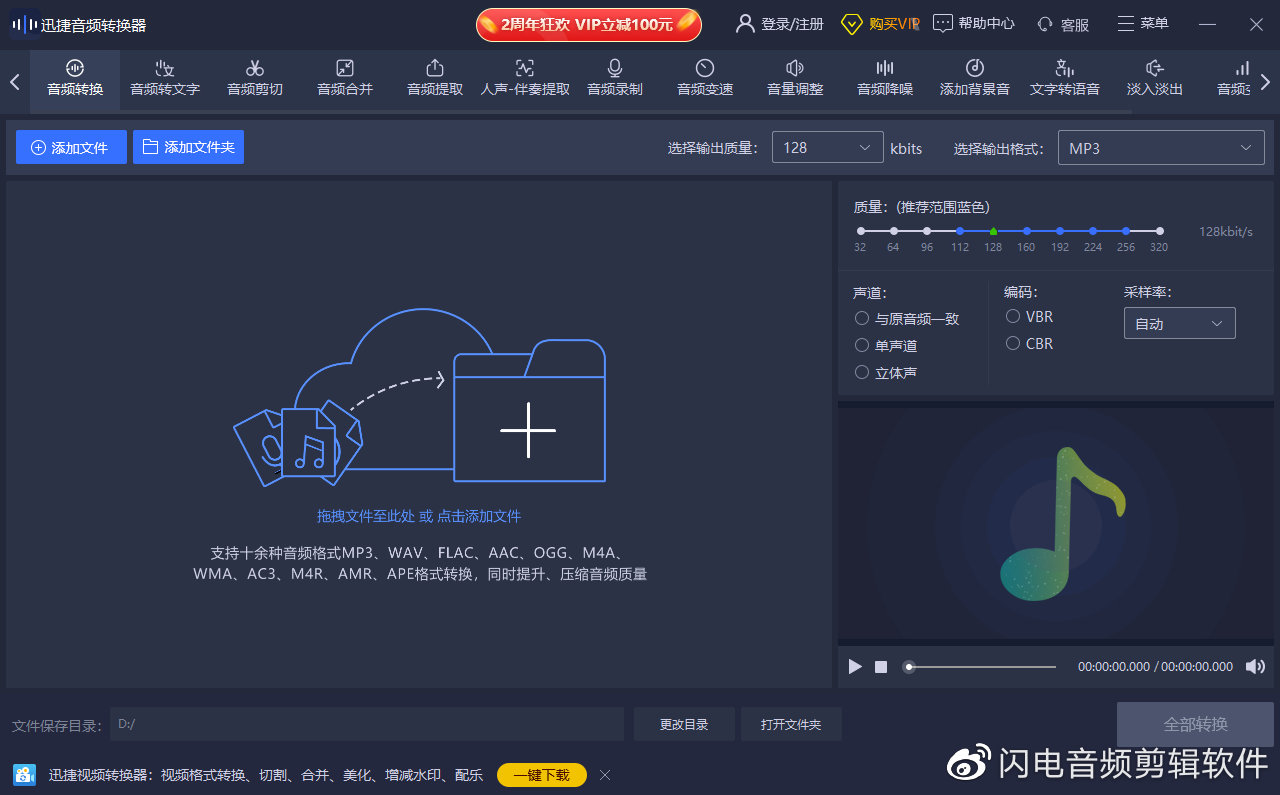Click the output directory path field

tap(367, 723)
